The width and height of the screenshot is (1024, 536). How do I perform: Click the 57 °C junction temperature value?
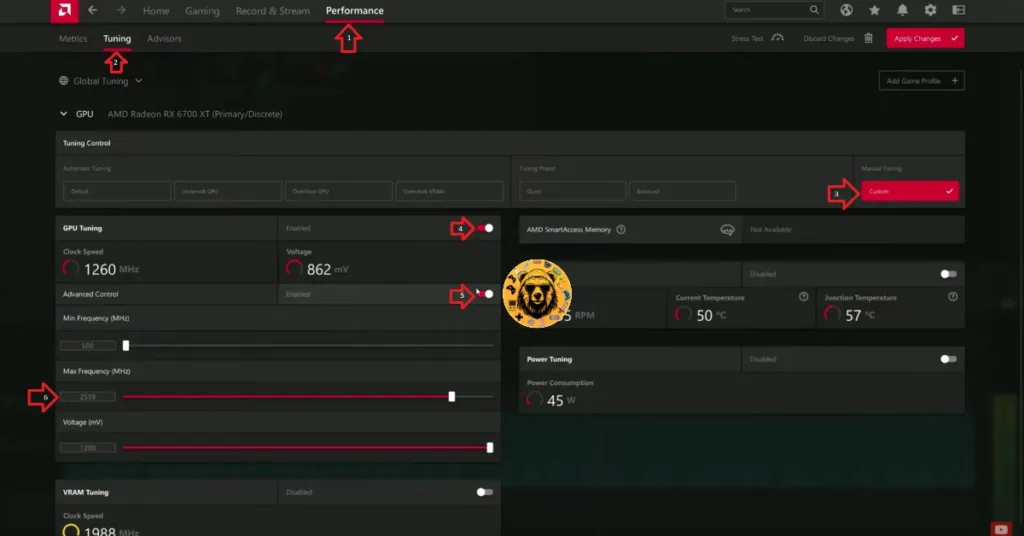[860, 315]
